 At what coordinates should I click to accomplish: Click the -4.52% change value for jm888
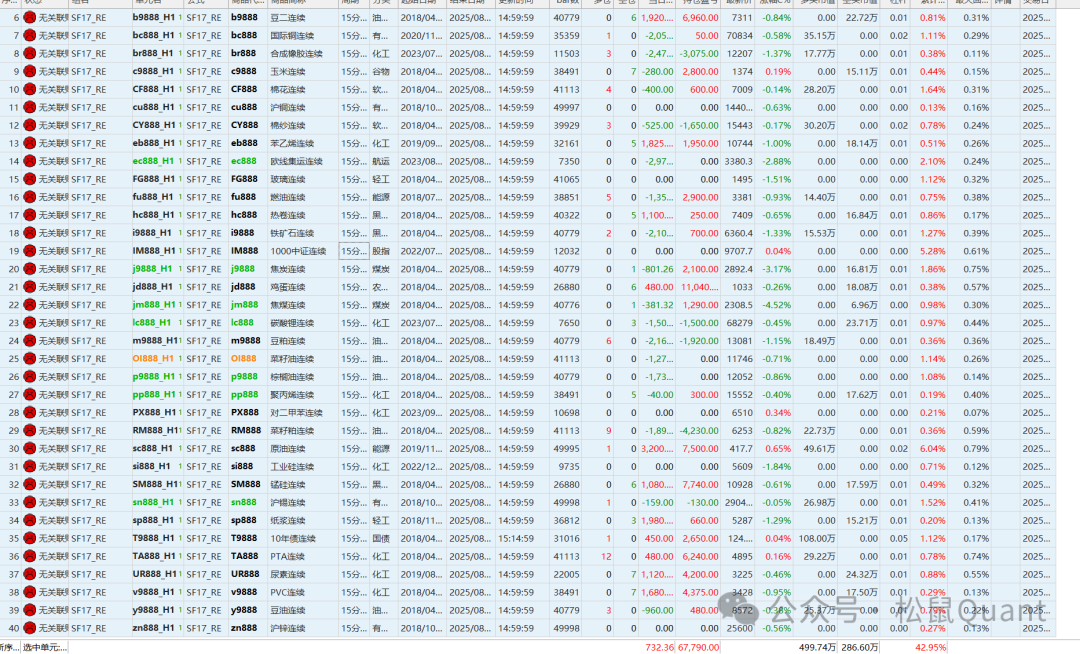[x=775, y=305]
